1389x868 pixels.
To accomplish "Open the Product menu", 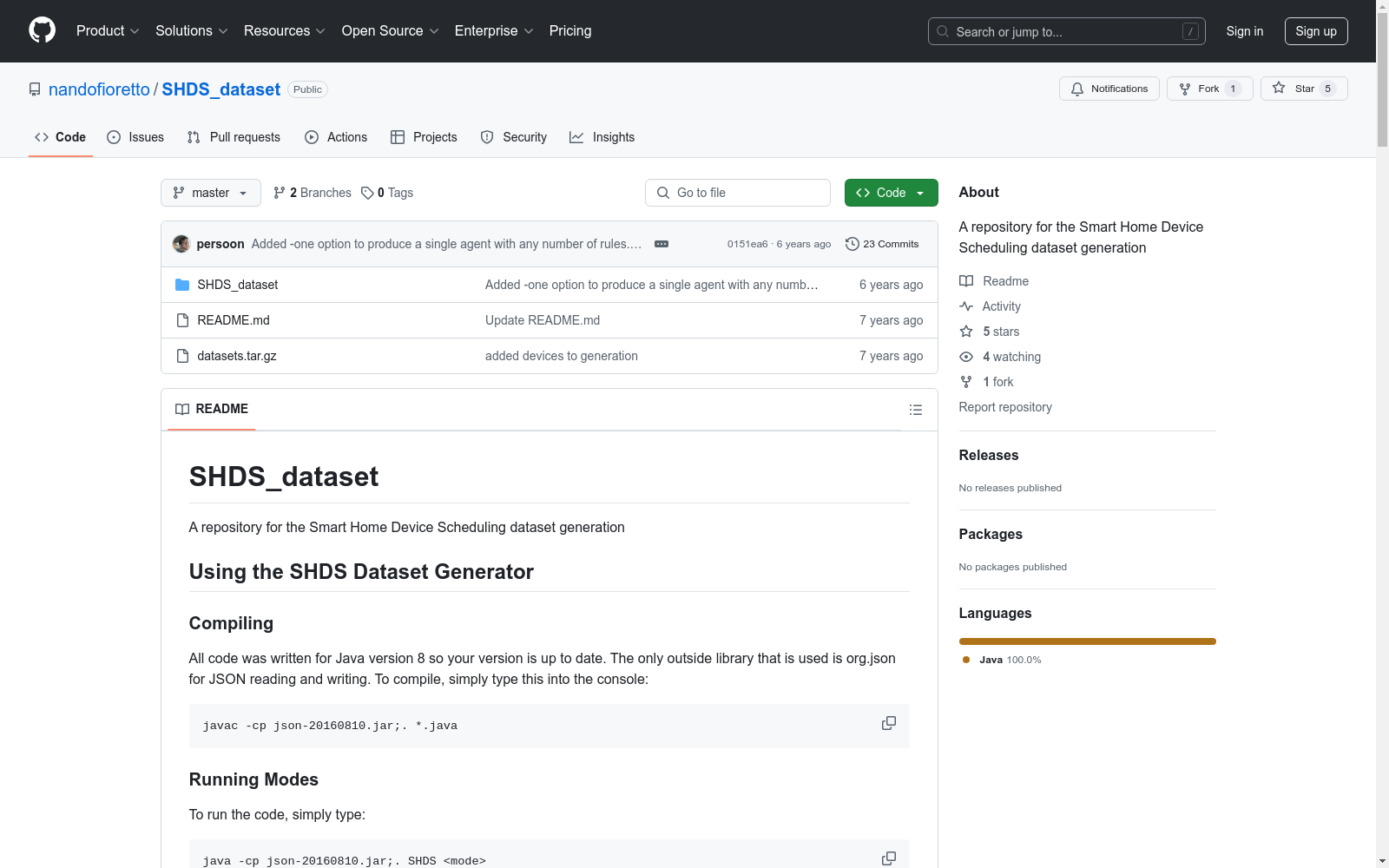I will 108,31.
